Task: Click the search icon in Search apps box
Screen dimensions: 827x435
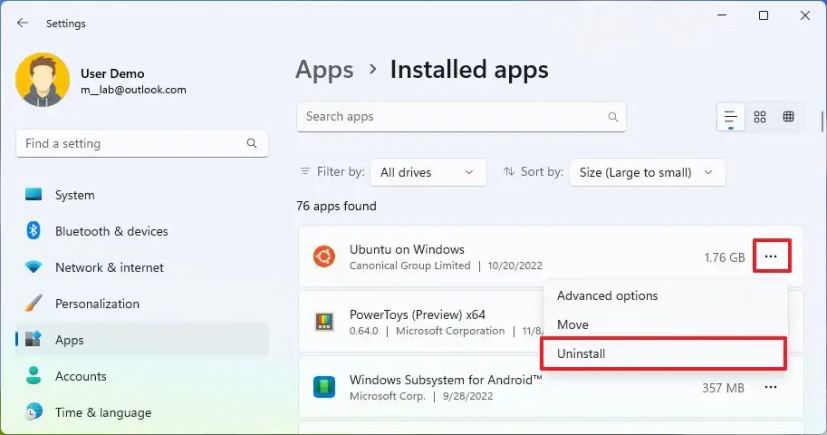Action: pyautogui.click(x=612, y=117)
